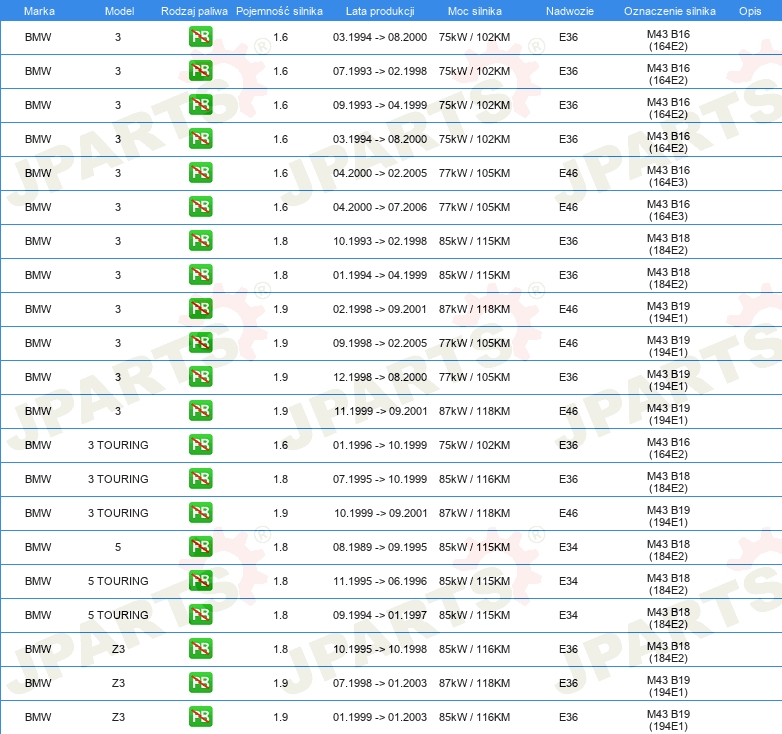Click the fuel icon in row 09.1994 -> 01.1997

click(200, 614)
